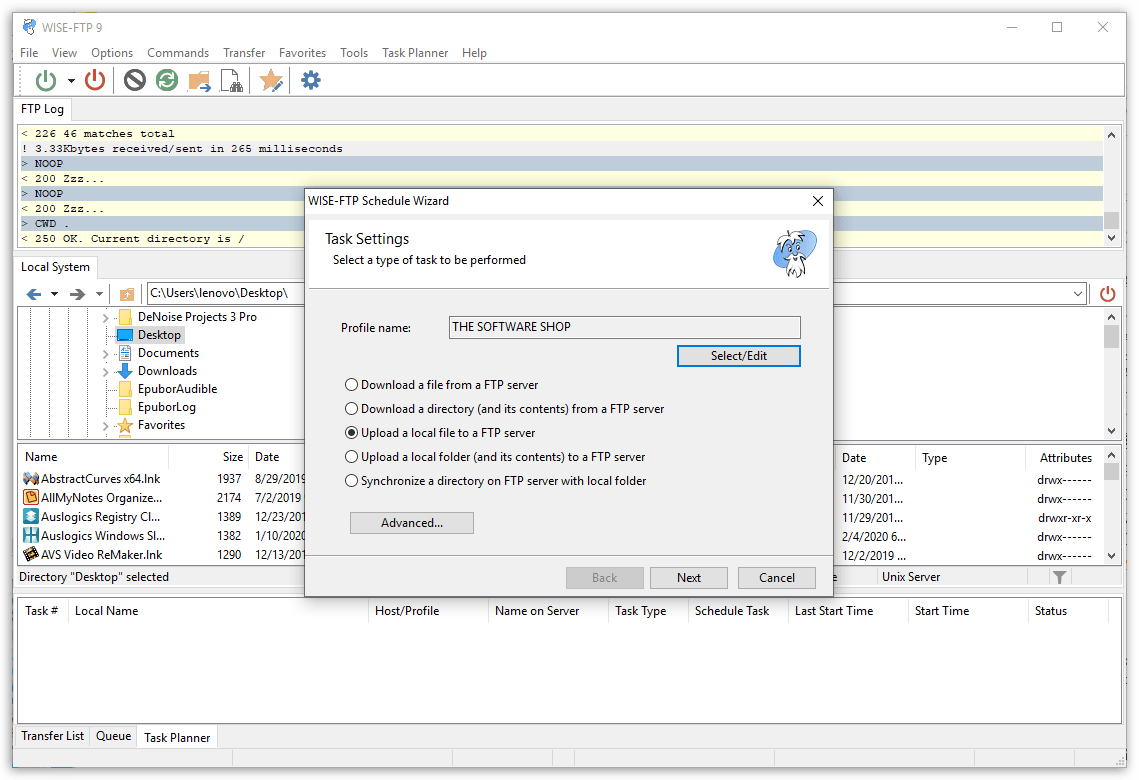
Task: Click in the Profile name field
Action: click(623, 327)
